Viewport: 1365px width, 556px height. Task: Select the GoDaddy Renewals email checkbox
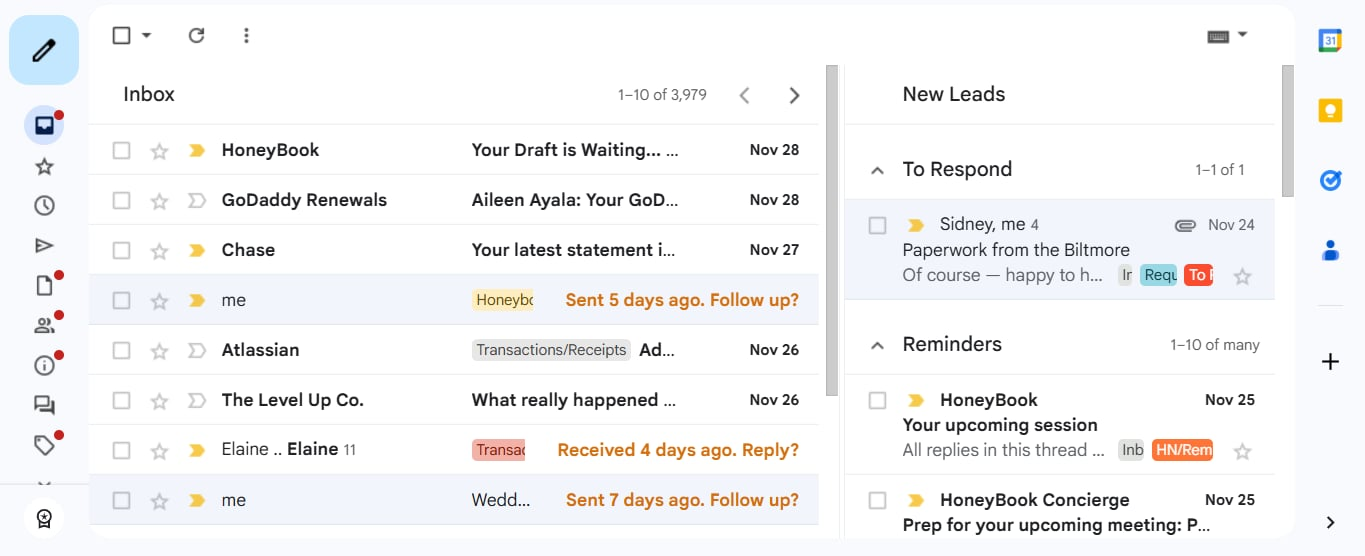[122, 201]
